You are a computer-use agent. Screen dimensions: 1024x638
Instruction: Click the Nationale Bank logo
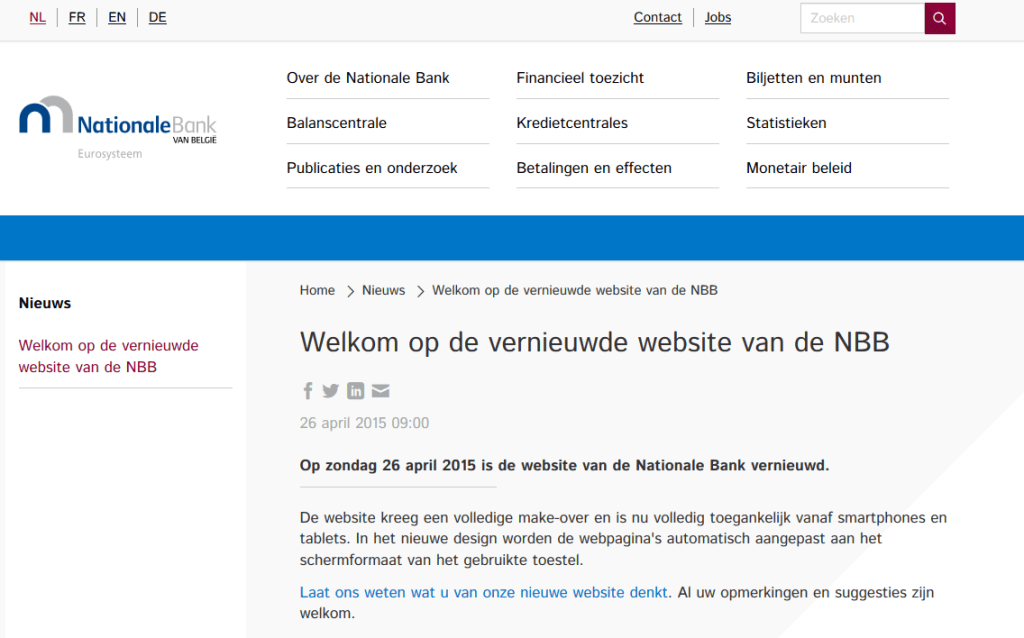point(117,123)
